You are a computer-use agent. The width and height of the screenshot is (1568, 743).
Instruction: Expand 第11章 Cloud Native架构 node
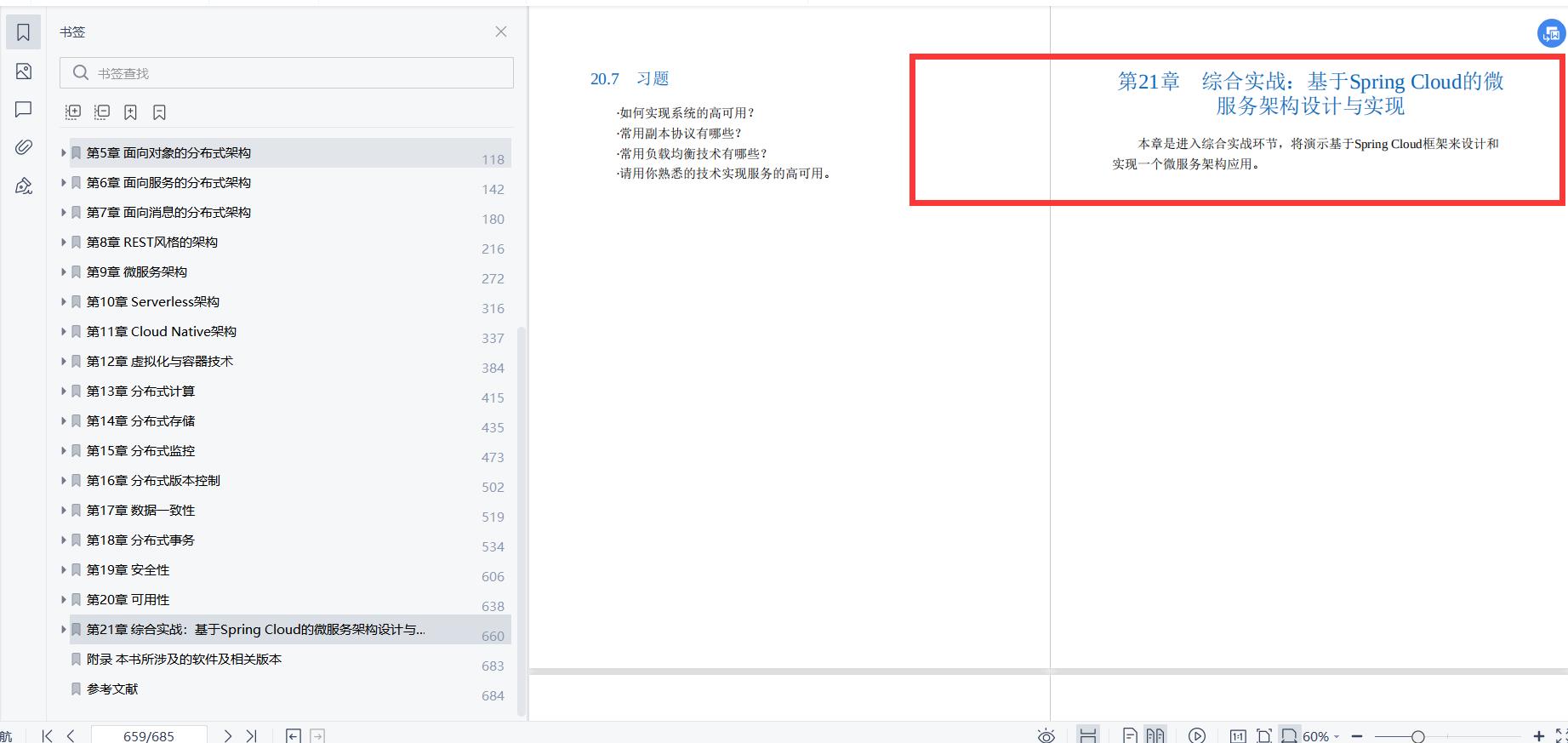(x=63, y=332)
